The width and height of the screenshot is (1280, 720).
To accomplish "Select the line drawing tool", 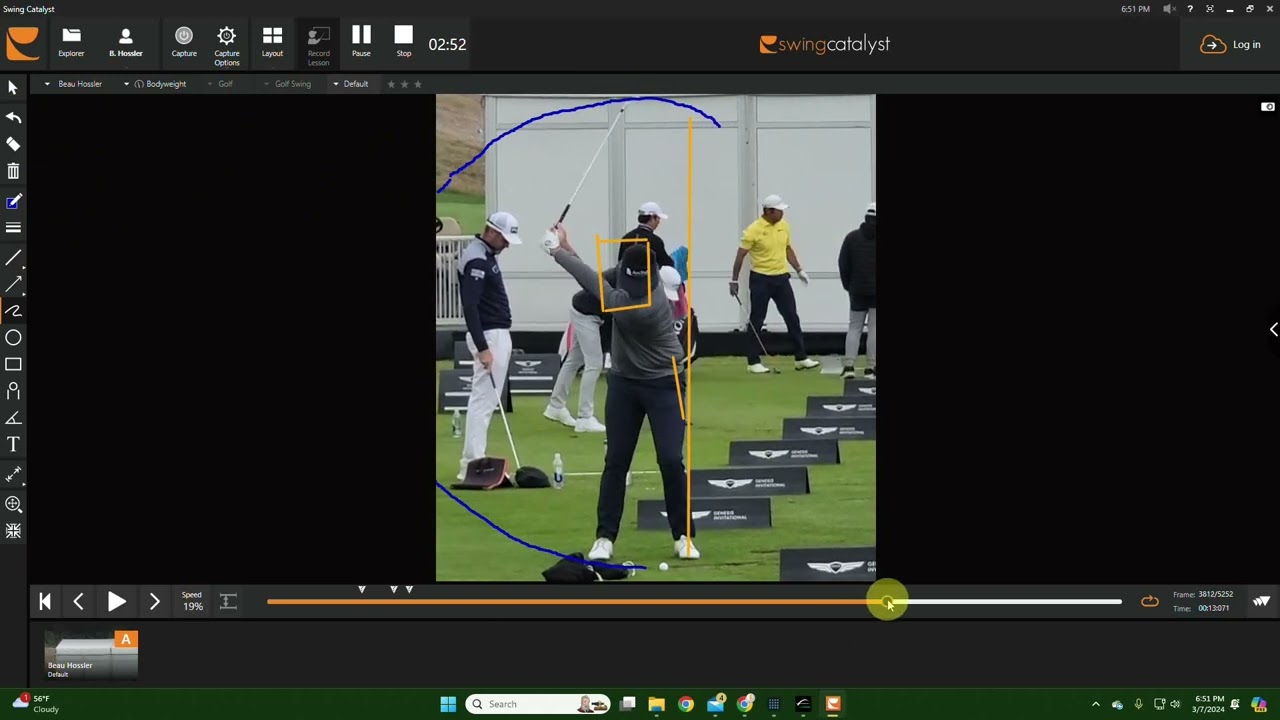I will (14, 258).
